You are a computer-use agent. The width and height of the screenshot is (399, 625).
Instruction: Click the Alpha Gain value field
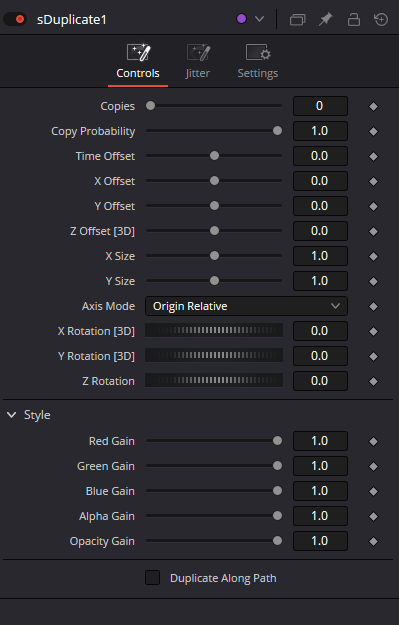(320, 516)
